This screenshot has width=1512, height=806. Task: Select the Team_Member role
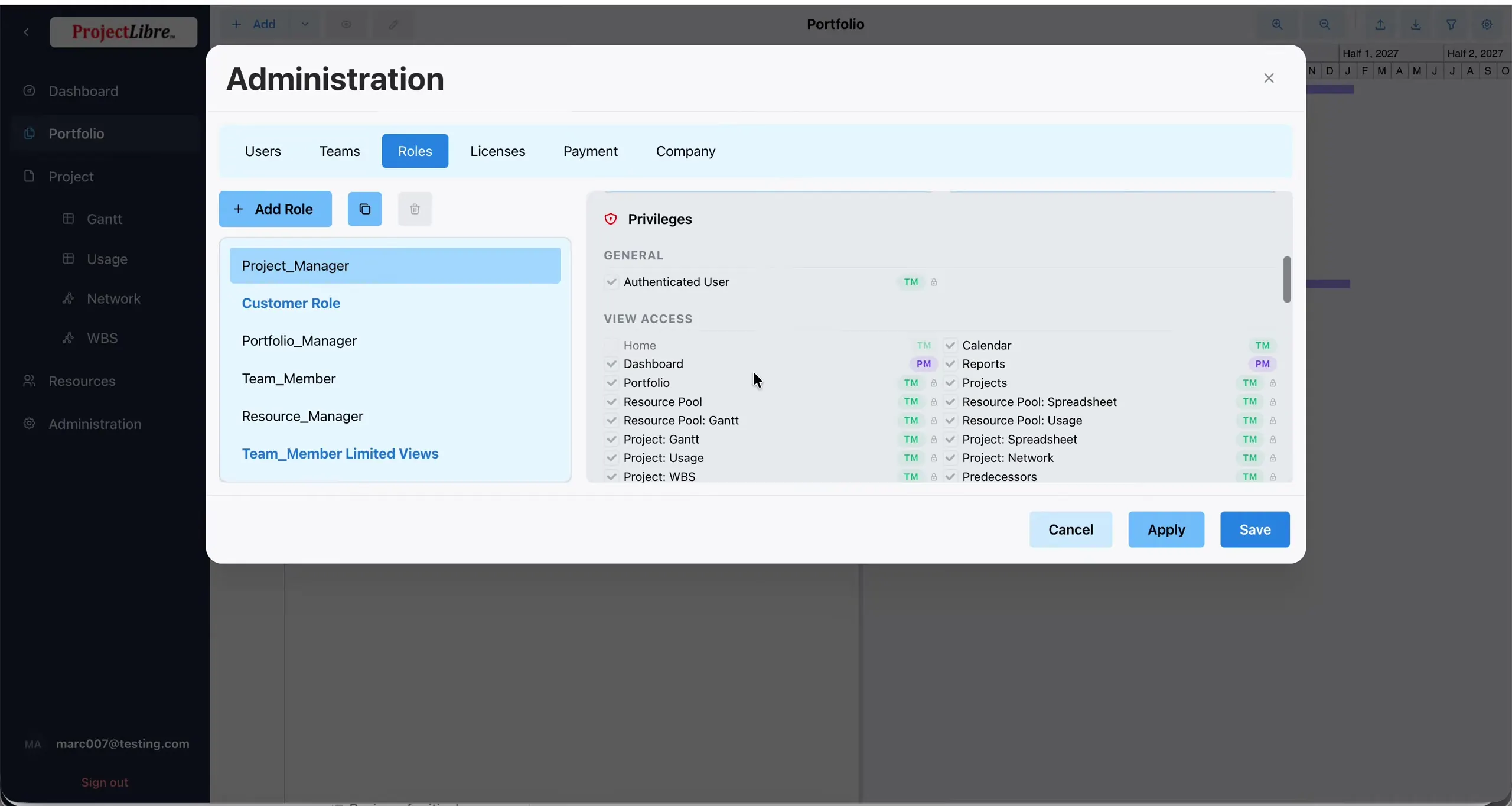click(x=395, y=379)
